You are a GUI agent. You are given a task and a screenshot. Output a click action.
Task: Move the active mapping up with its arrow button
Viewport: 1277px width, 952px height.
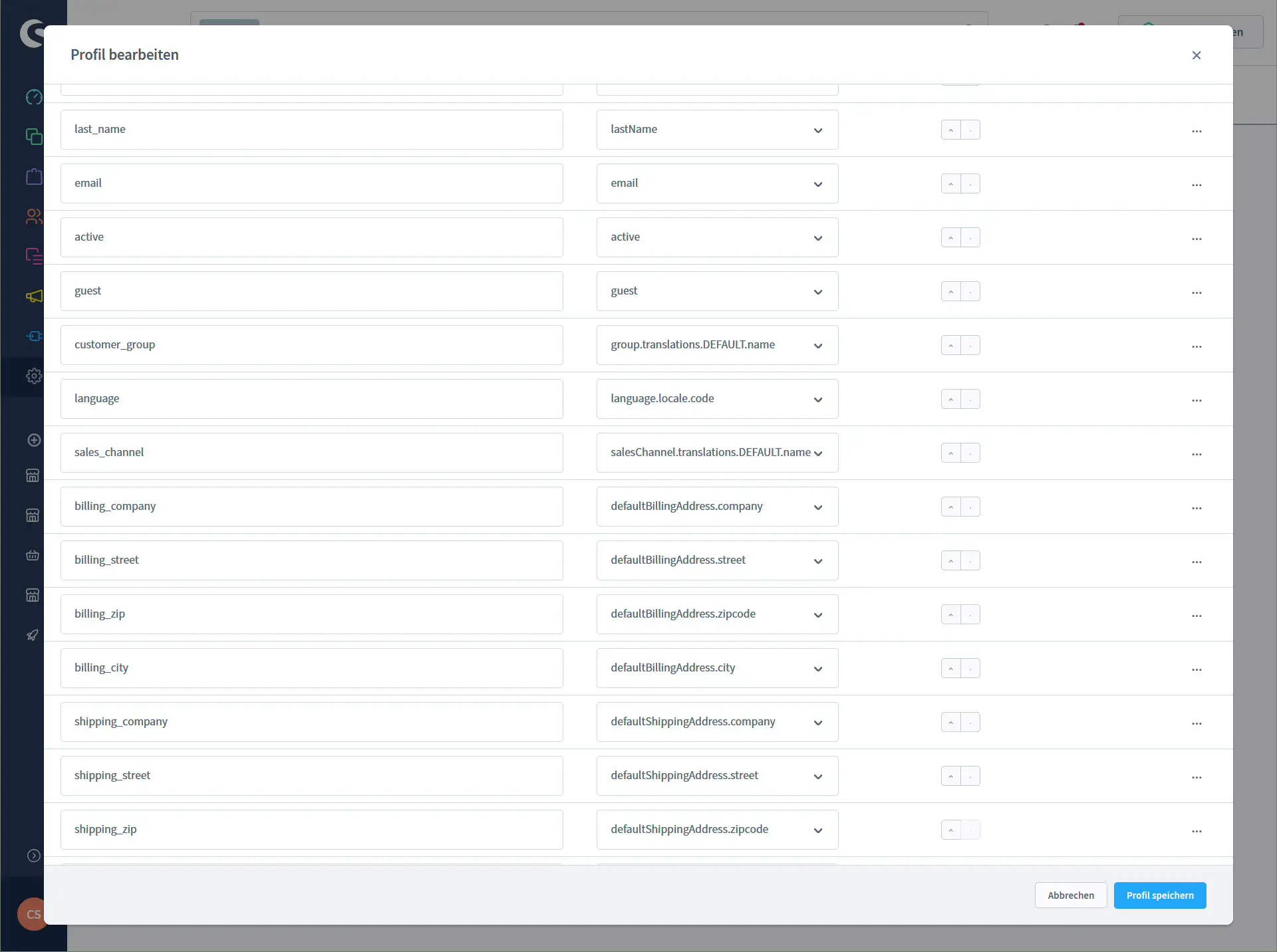[x=950, y=237]
